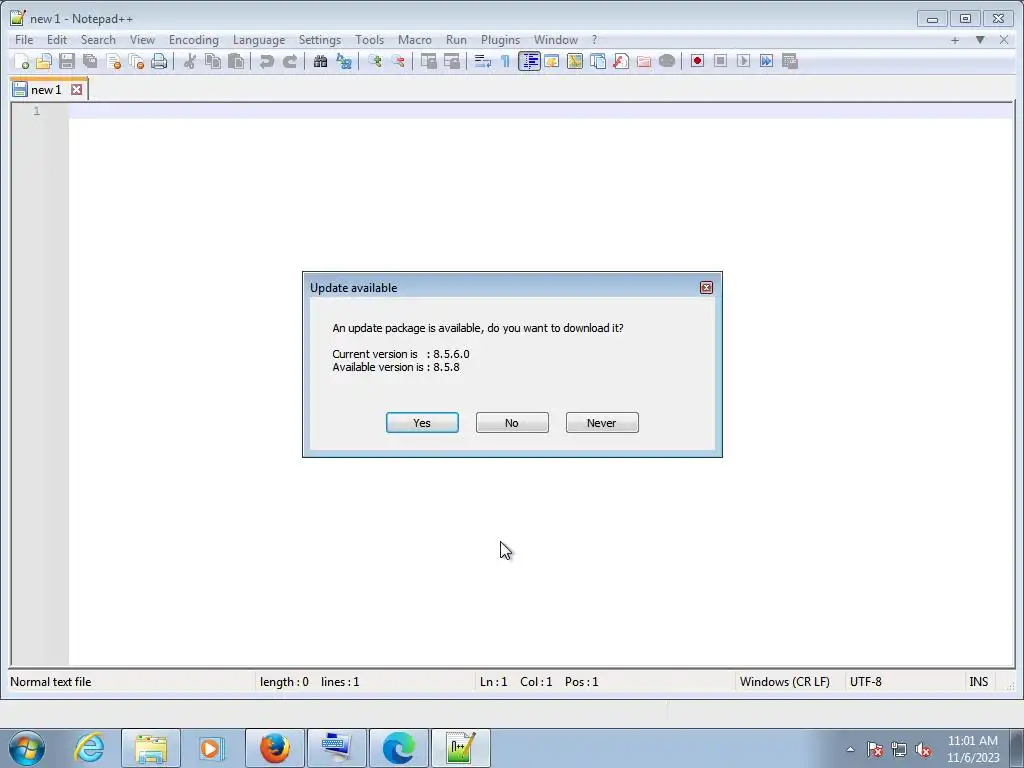The image size is (1024, 768).
Task: Click the Zoom In toolbar icon
Action: coord(375,61)
